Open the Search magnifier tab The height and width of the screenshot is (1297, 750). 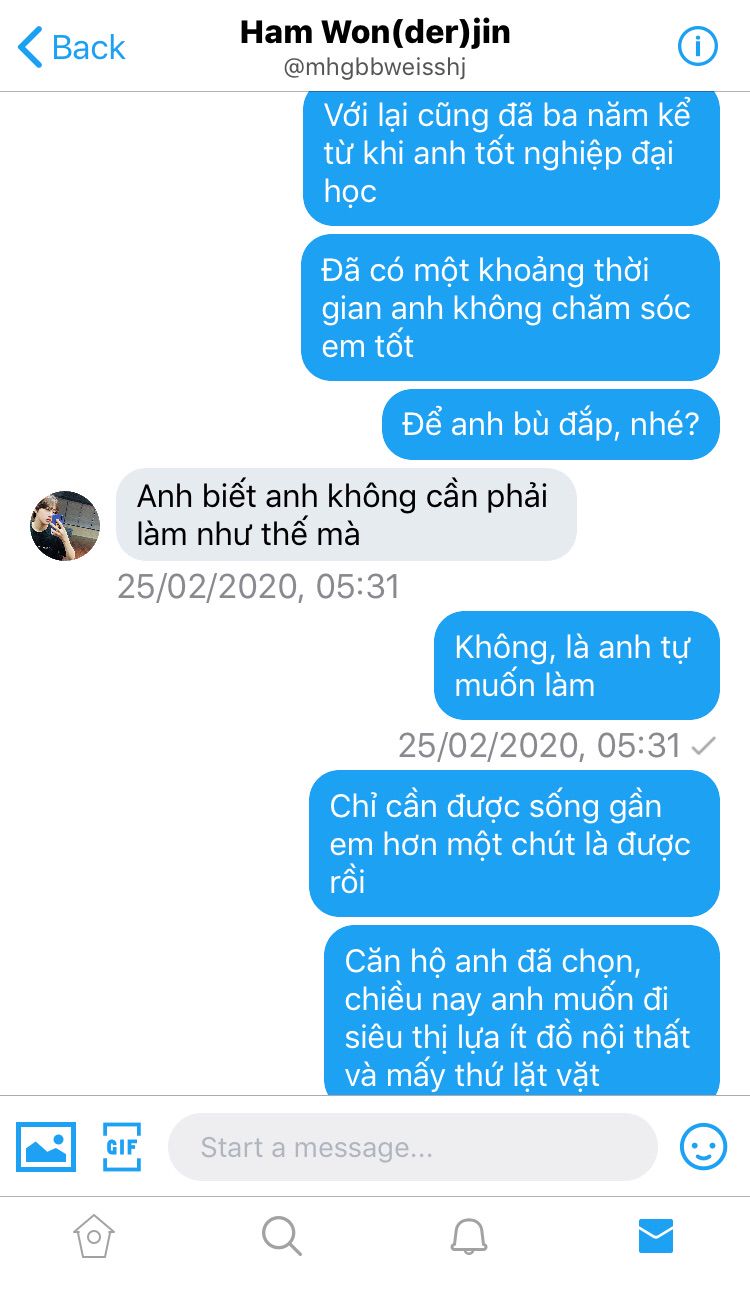tap(281, 1237)
